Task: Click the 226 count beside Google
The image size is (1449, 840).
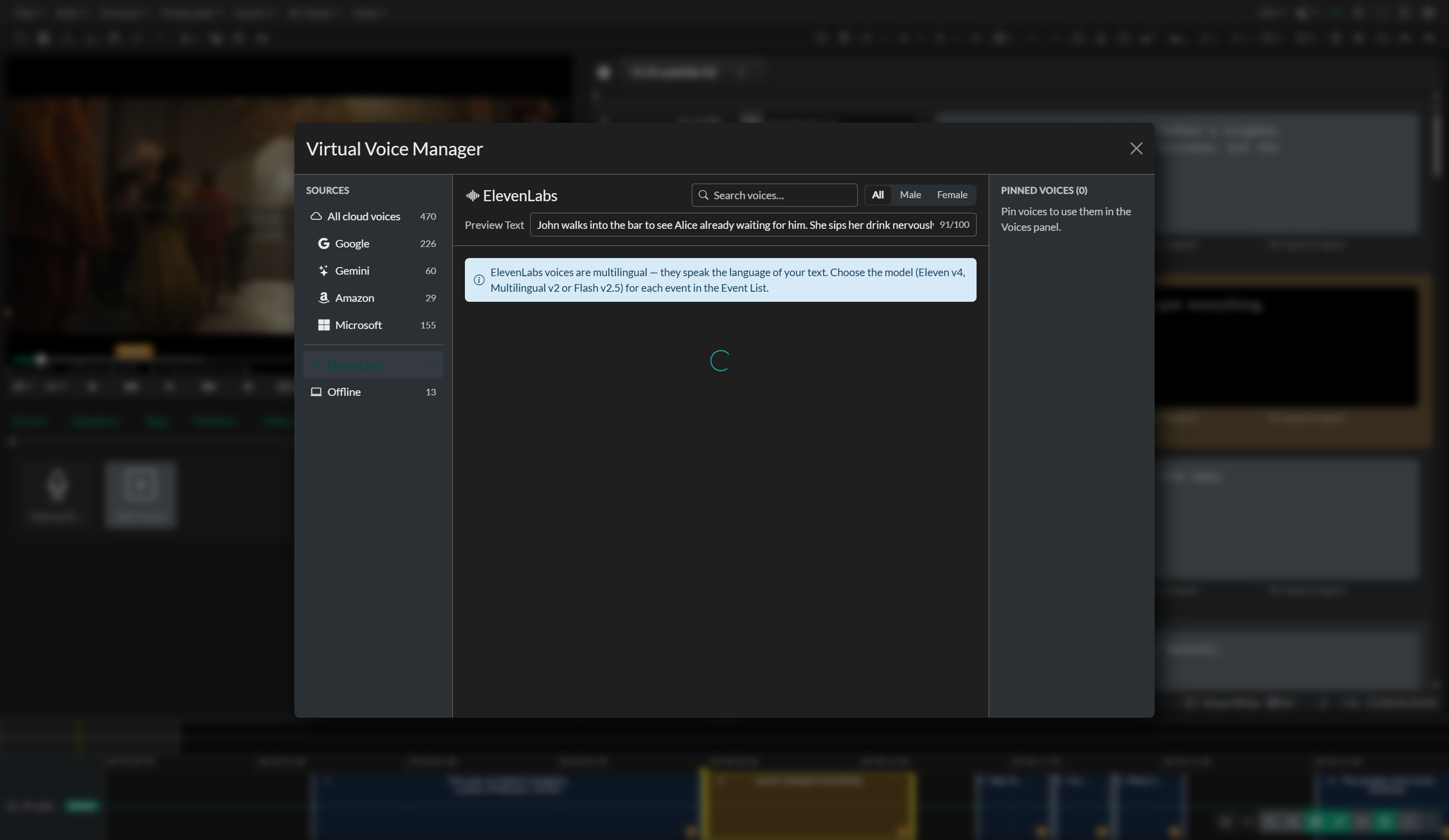Action: point(428,244)
